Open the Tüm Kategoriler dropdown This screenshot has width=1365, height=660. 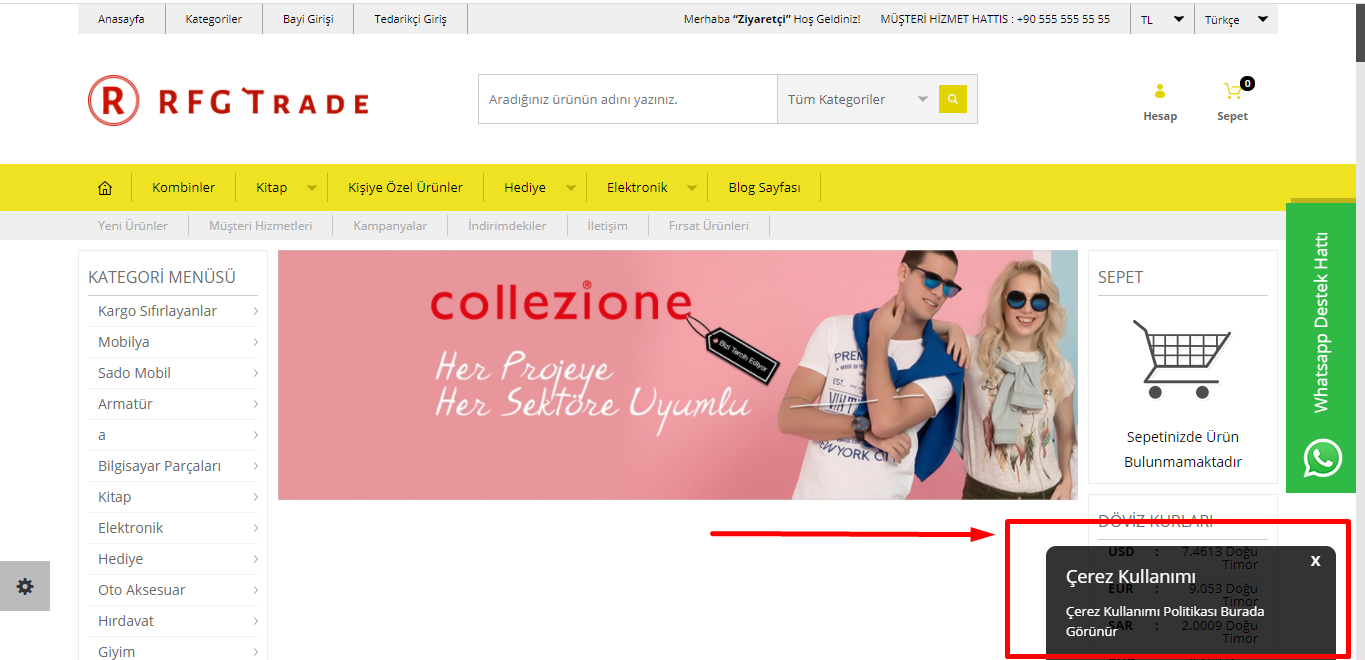pyautogui.click(x=858, y=99)
